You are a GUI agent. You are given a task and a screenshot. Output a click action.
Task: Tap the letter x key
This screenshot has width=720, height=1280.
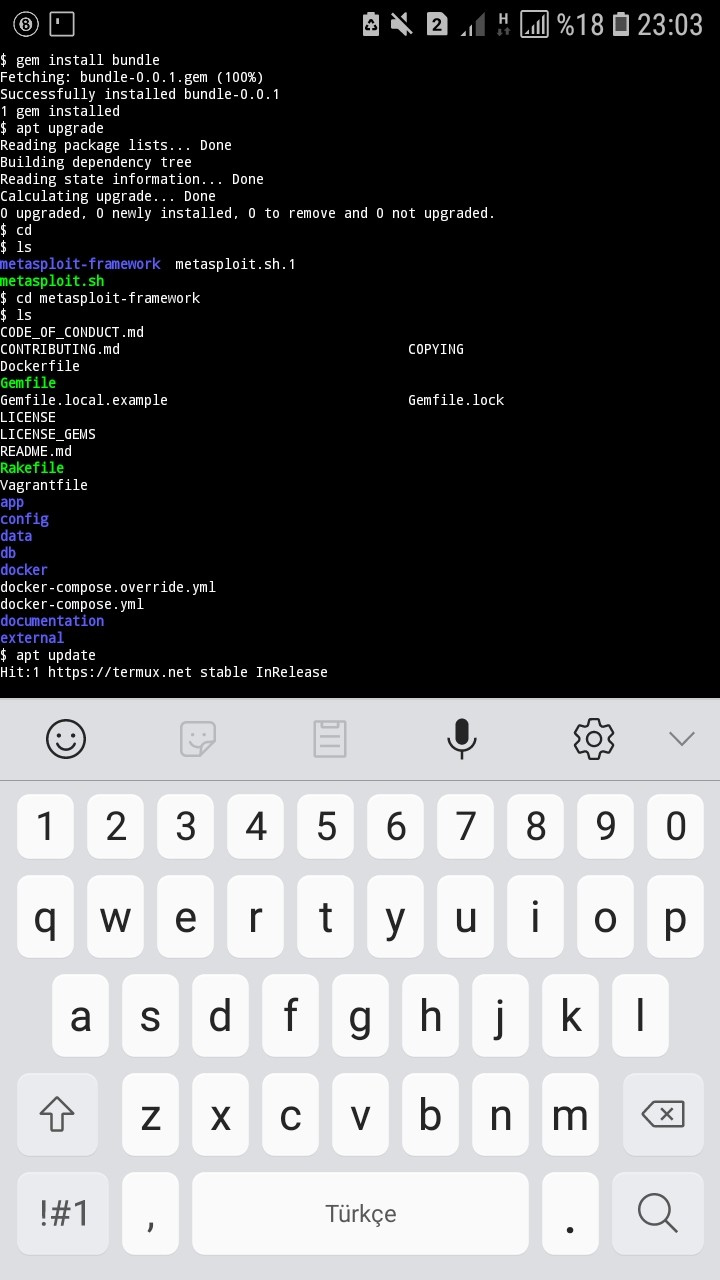click(x=220, y=1114)
